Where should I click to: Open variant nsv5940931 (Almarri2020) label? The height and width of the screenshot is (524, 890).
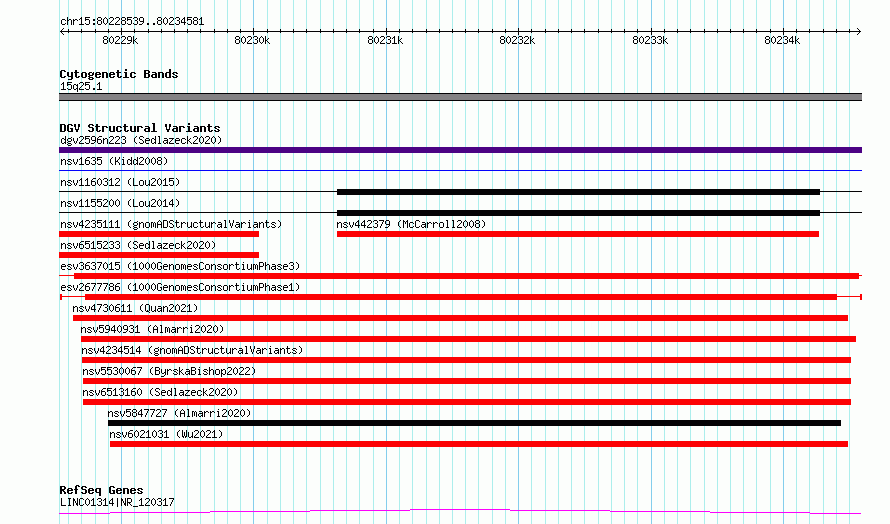[x=152, y=329]
